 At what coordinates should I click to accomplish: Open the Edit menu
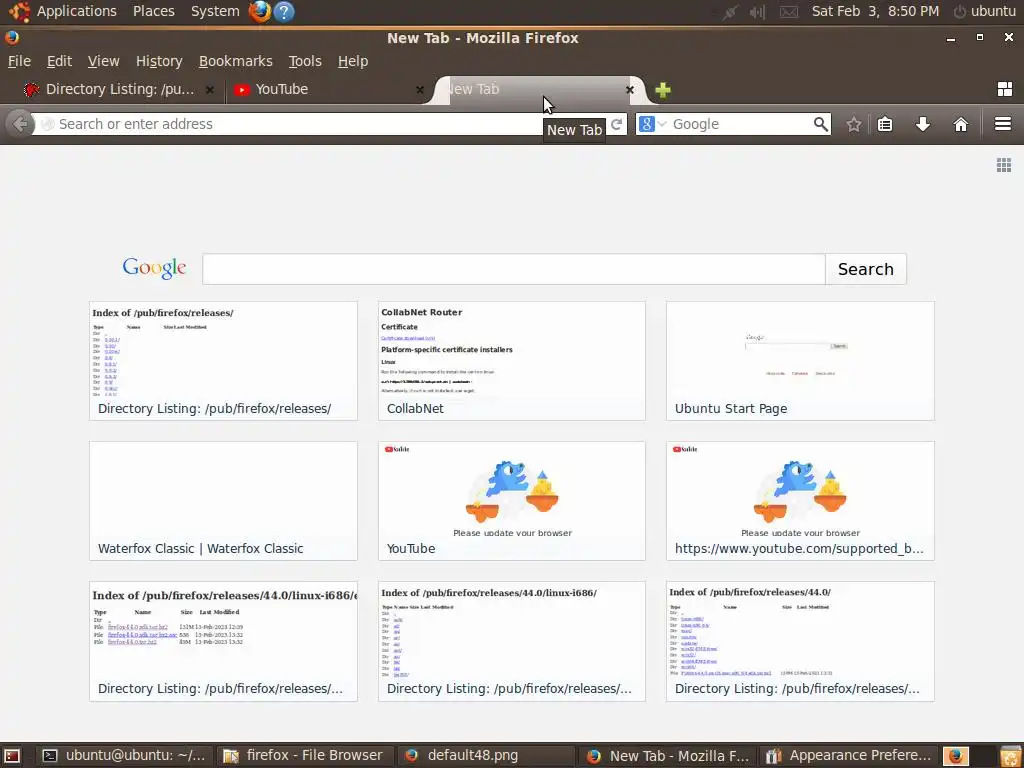click(x=59, y=61)
